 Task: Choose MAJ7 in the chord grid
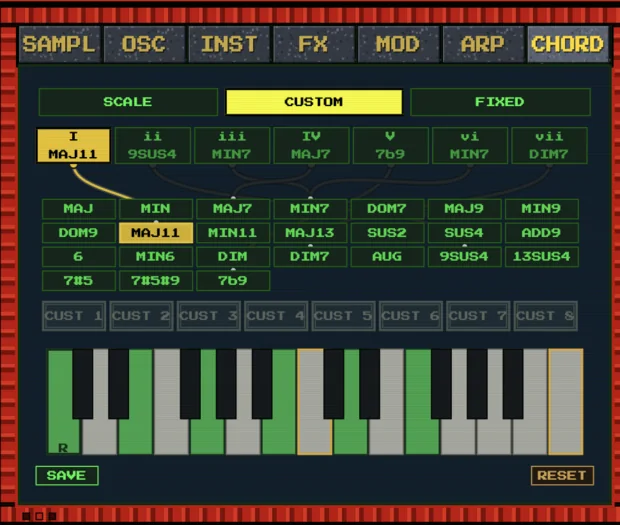[x=233, y=209]
